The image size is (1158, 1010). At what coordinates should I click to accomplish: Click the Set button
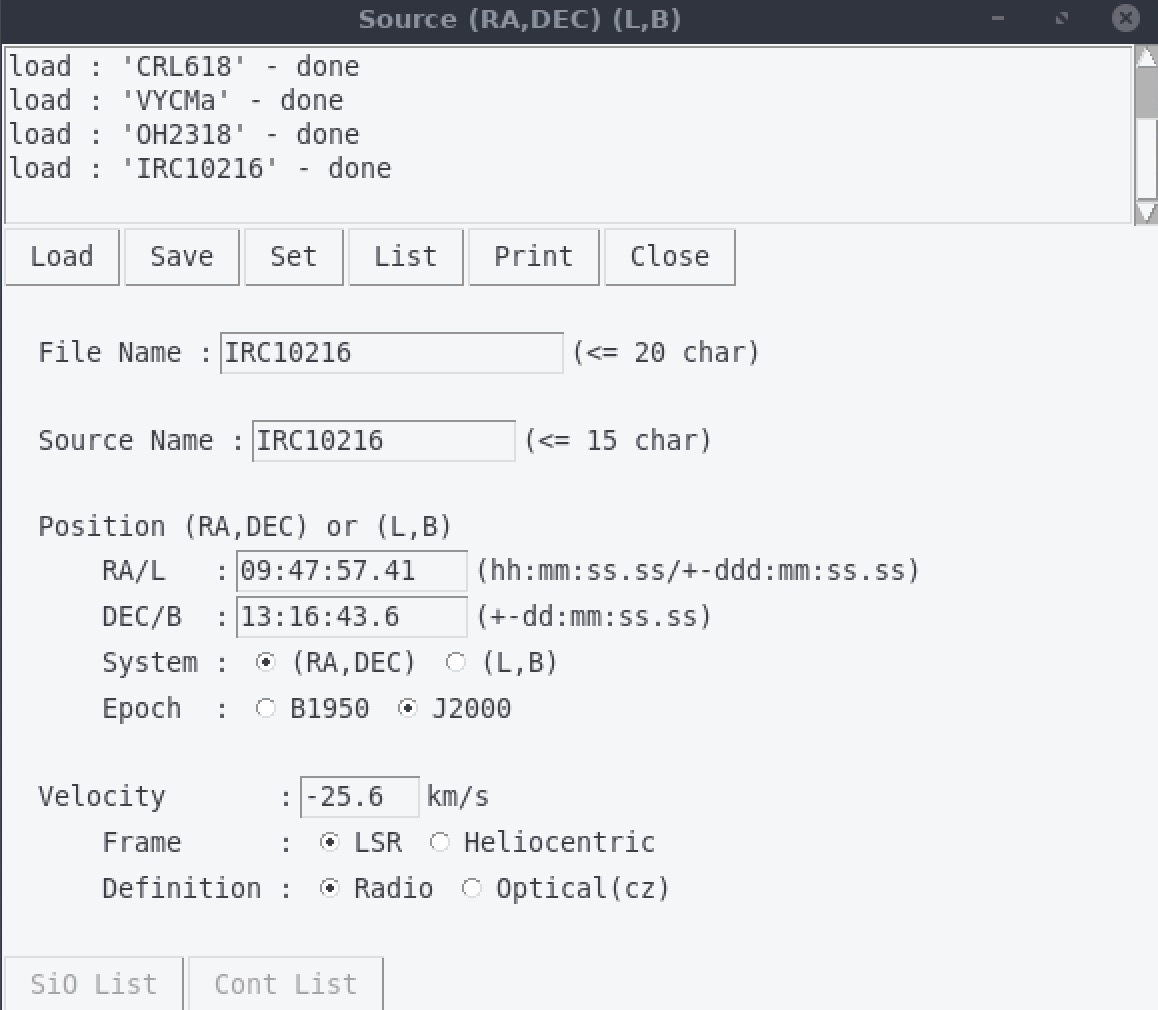click(293, 257)
